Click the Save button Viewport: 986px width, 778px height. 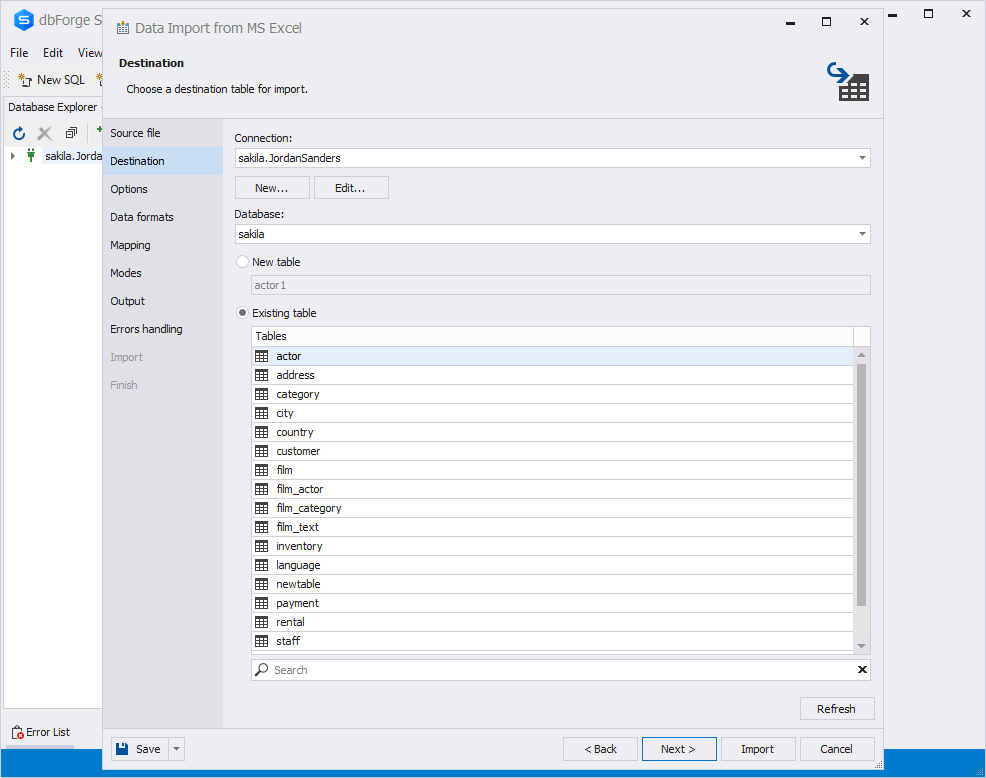140,748
